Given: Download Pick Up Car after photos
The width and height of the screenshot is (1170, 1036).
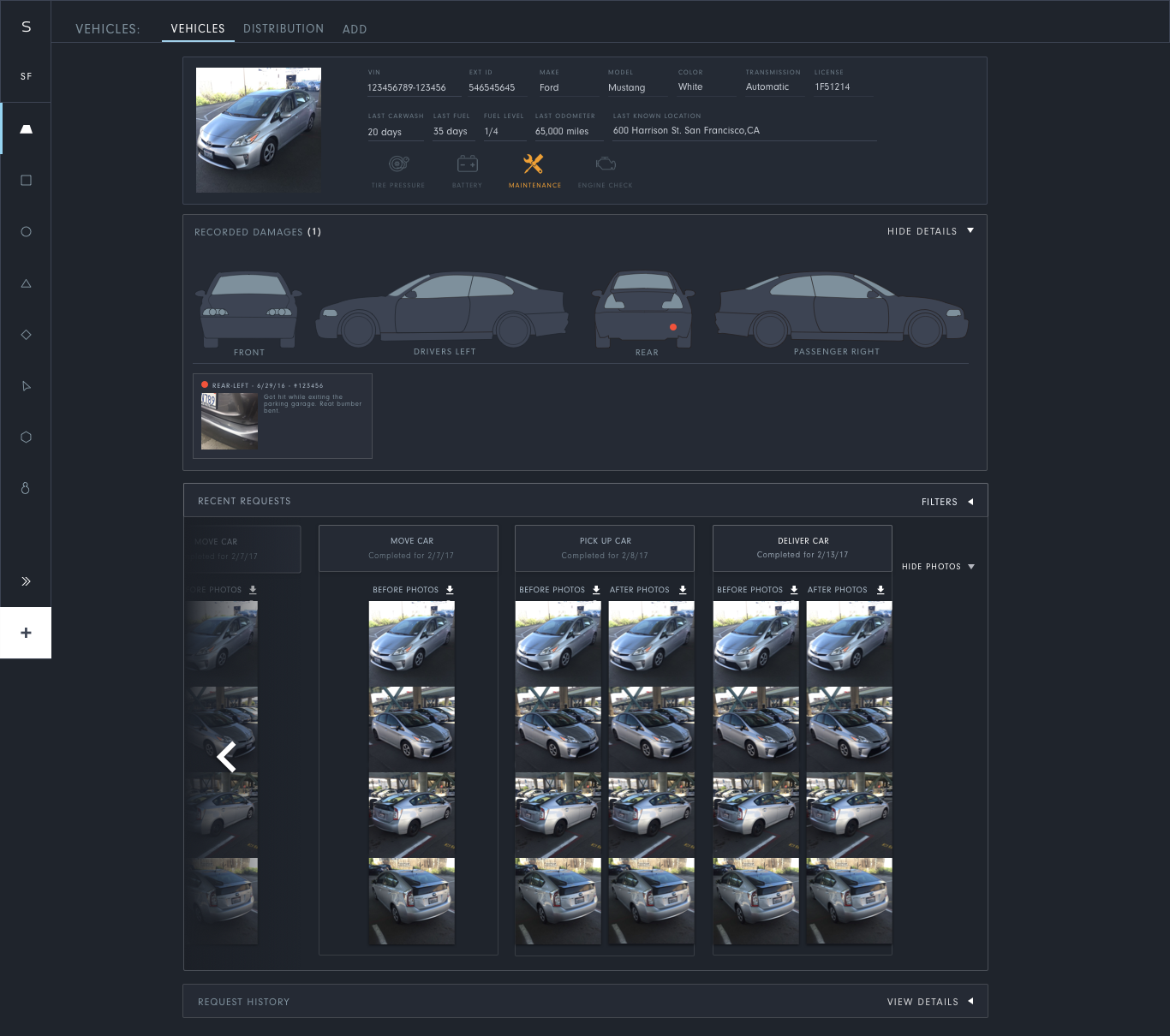Looking at the screenshot, I should coord(683,590).
